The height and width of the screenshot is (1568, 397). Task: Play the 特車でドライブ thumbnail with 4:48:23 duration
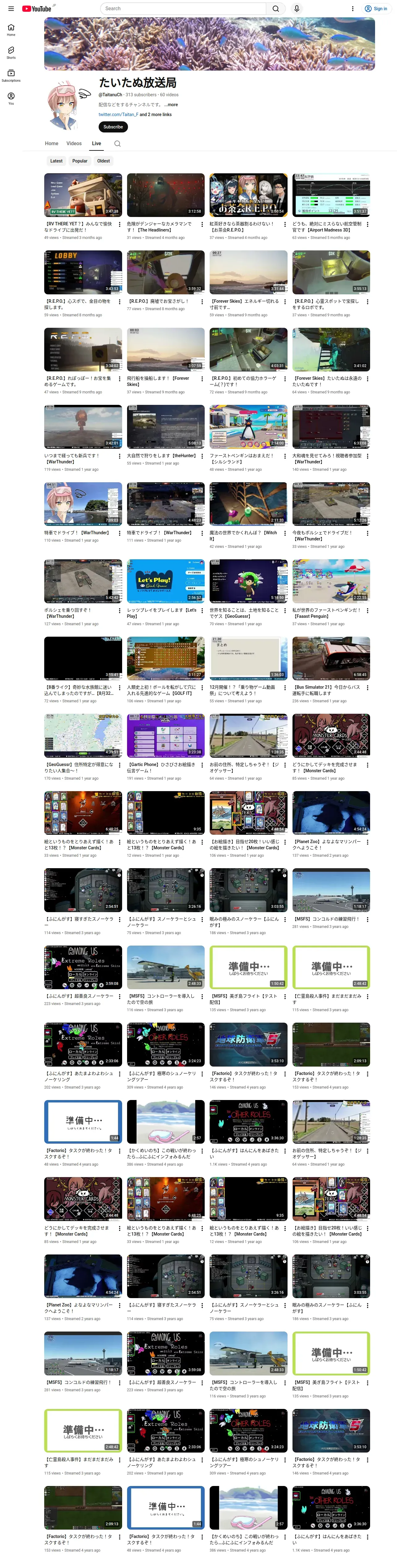point(166,504)
